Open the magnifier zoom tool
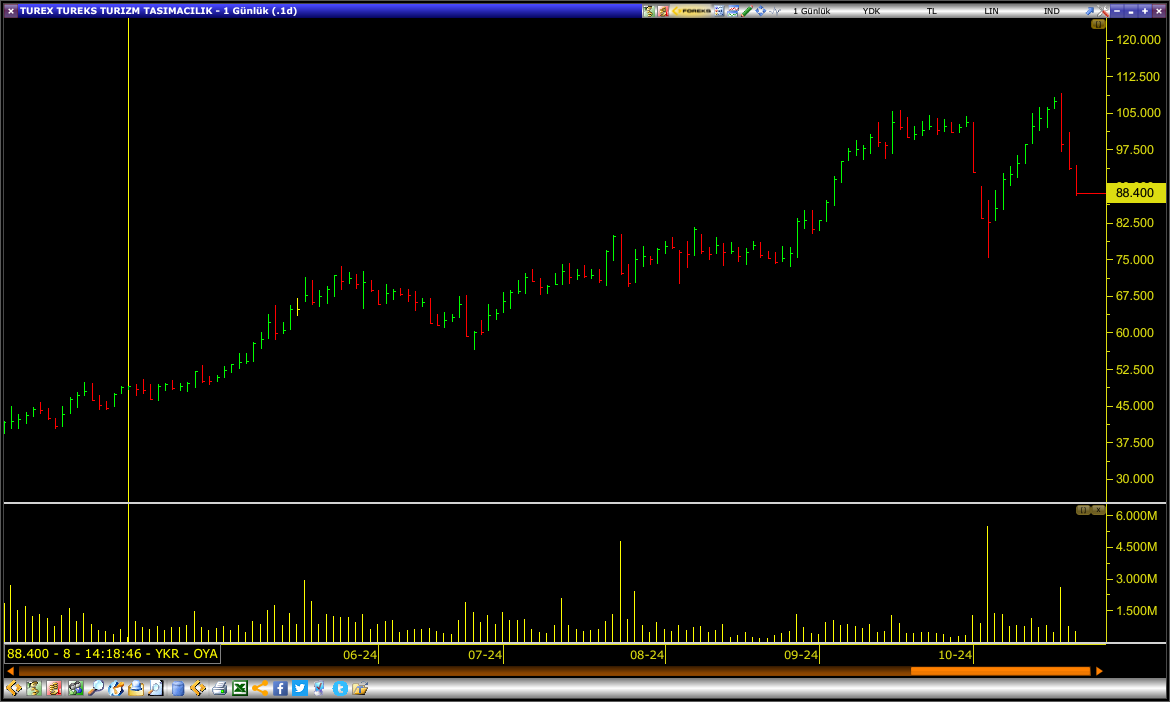Image resolution: width=1170 pixels, height=702 pixels. (95, 688)
